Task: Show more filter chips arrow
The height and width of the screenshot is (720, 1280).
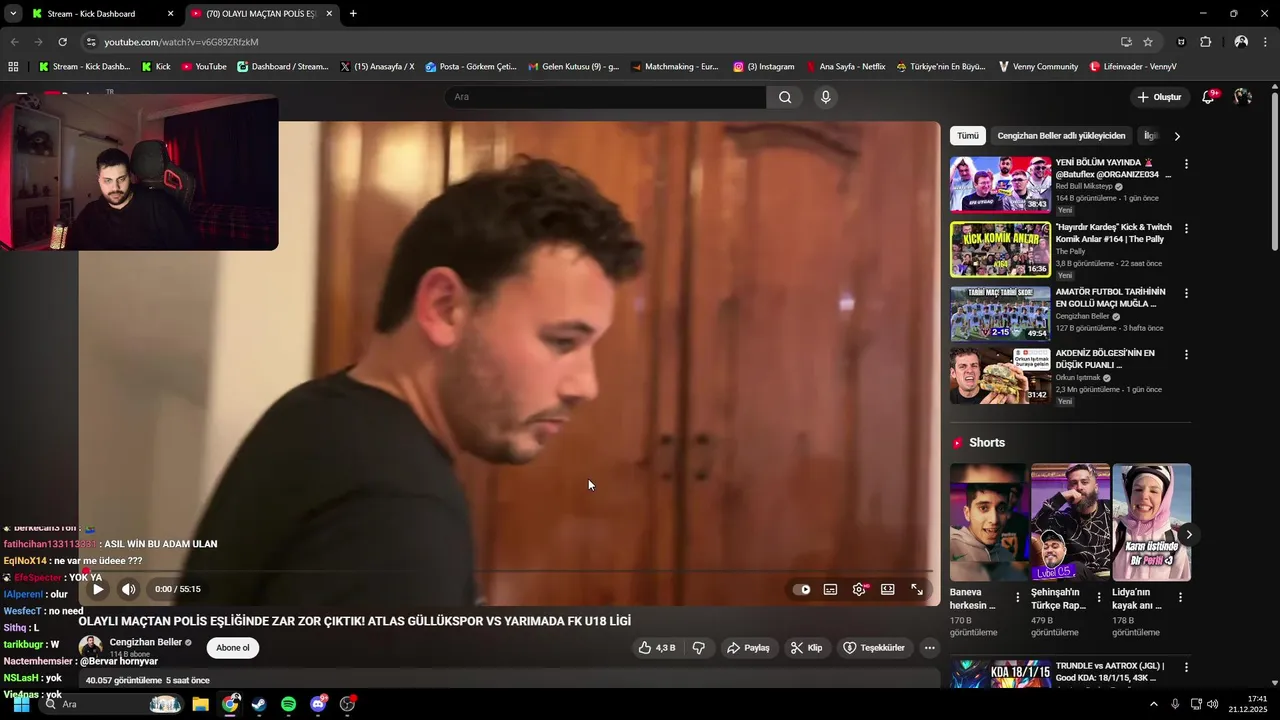Action: tap(1177, 136)
